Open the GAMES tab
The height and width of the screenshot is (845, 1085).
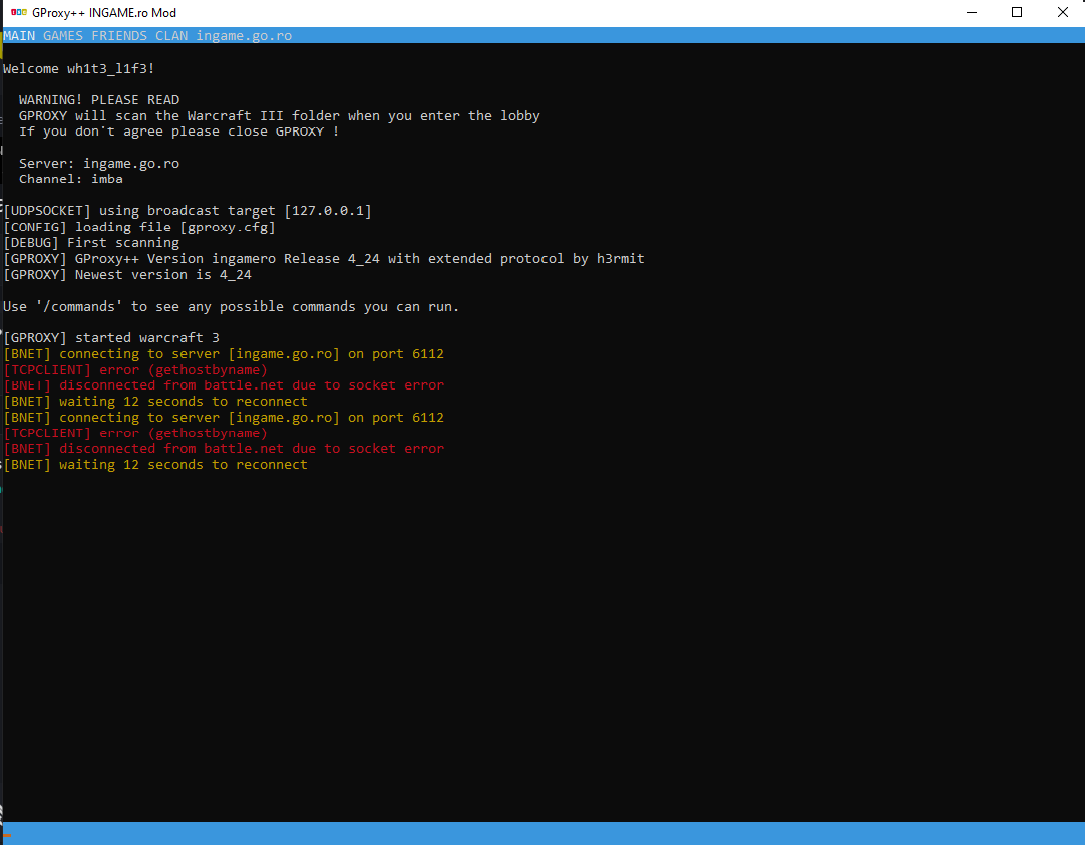click(63, 35)
